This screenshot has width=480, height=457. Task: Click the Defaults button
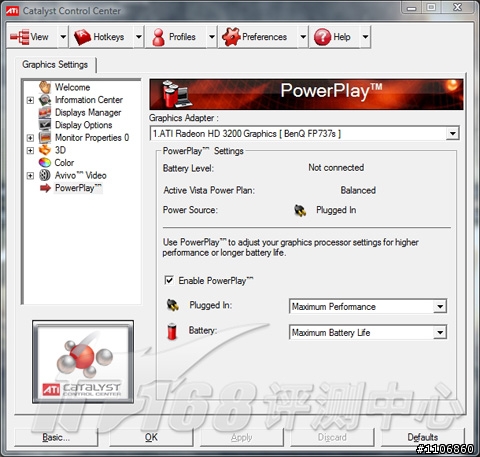coord(422,437)
